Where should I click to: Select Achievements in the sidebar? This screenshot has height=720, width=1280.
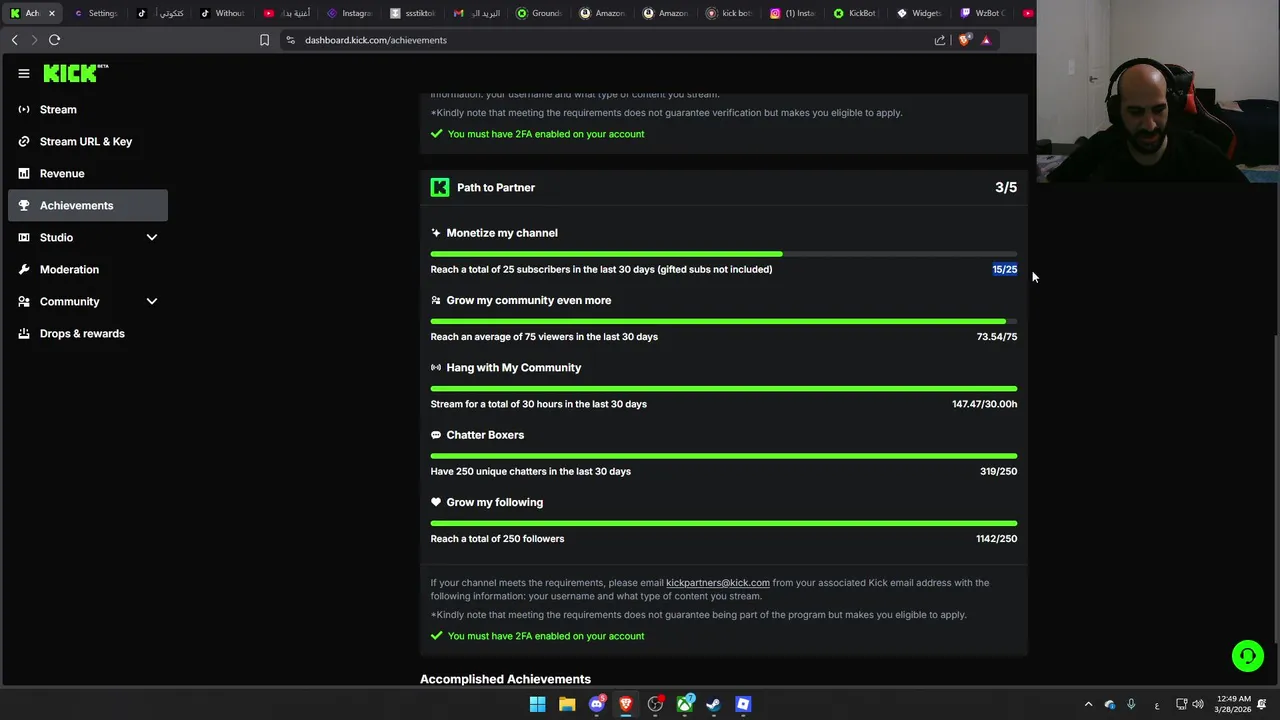click(88, 205)
